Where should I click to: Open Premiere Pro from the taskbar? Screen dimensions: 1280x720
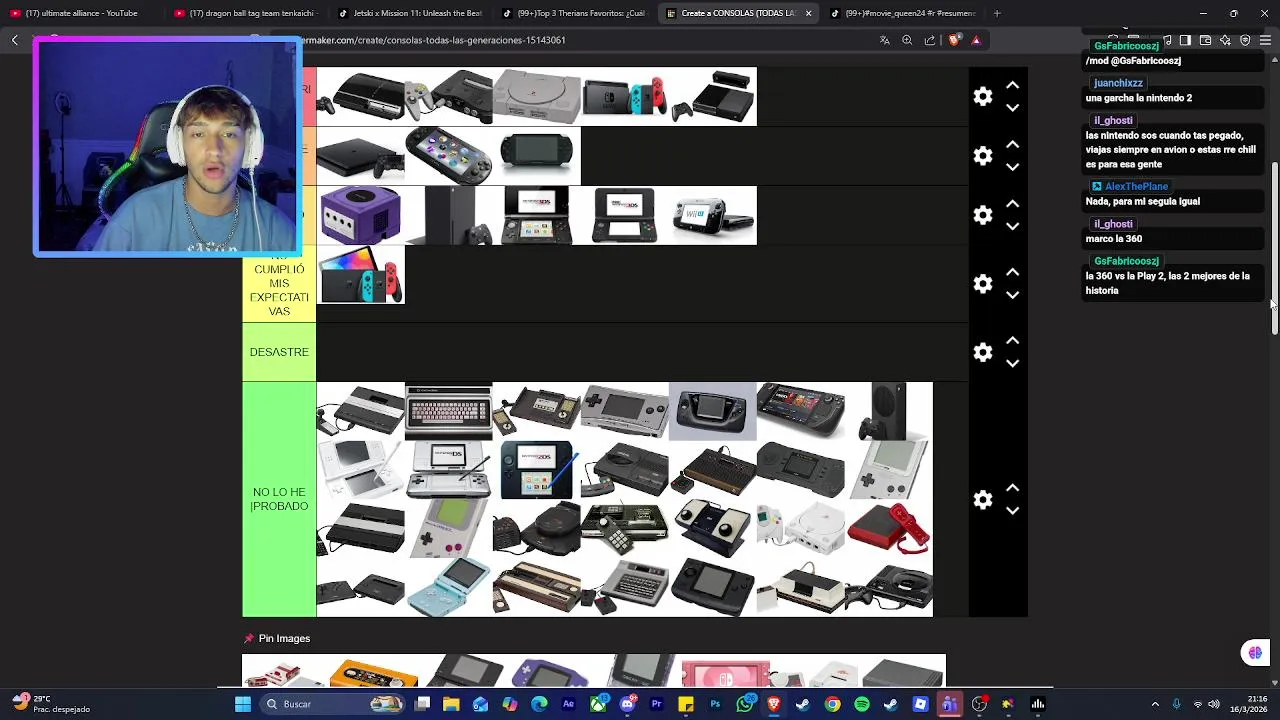click(x=656, y=704)
